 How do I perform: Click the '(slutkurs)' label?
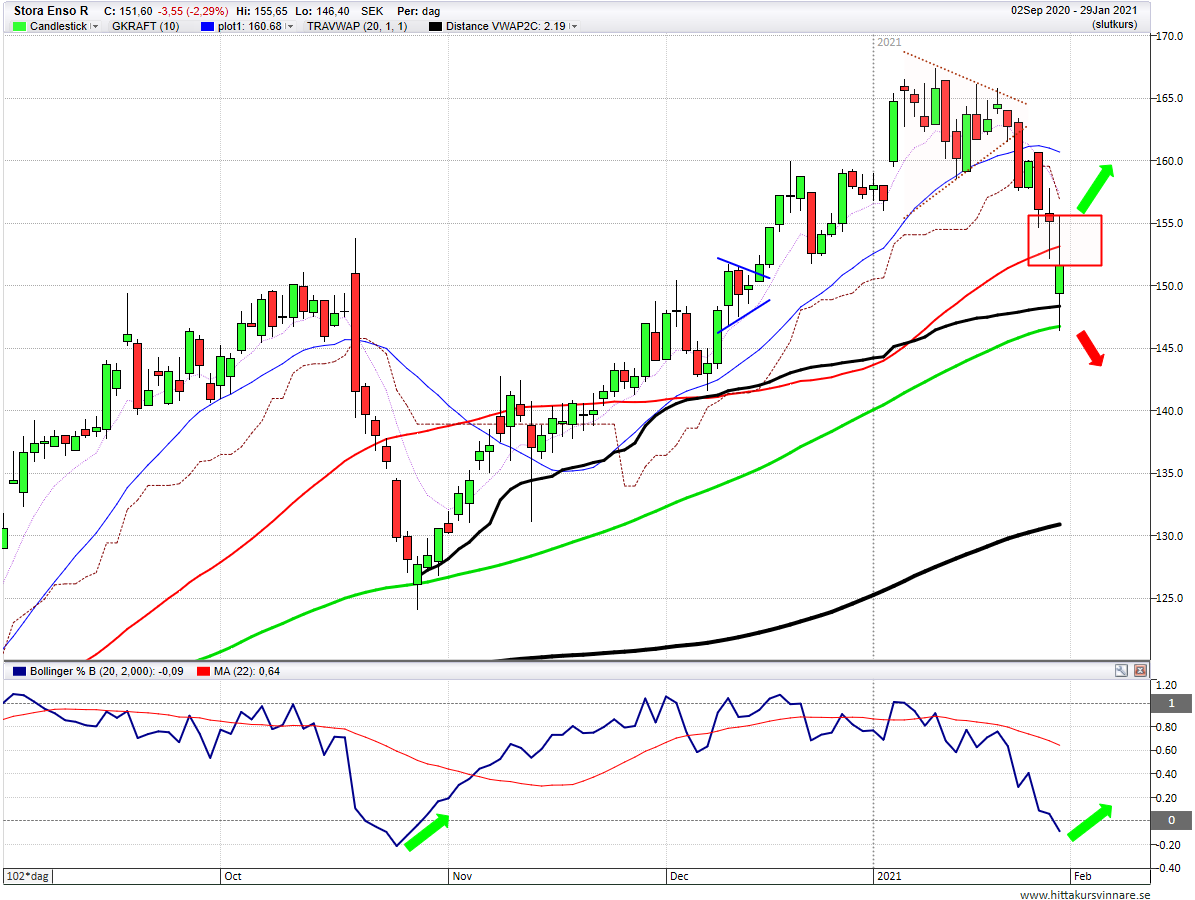click(x=1114, y=24)
